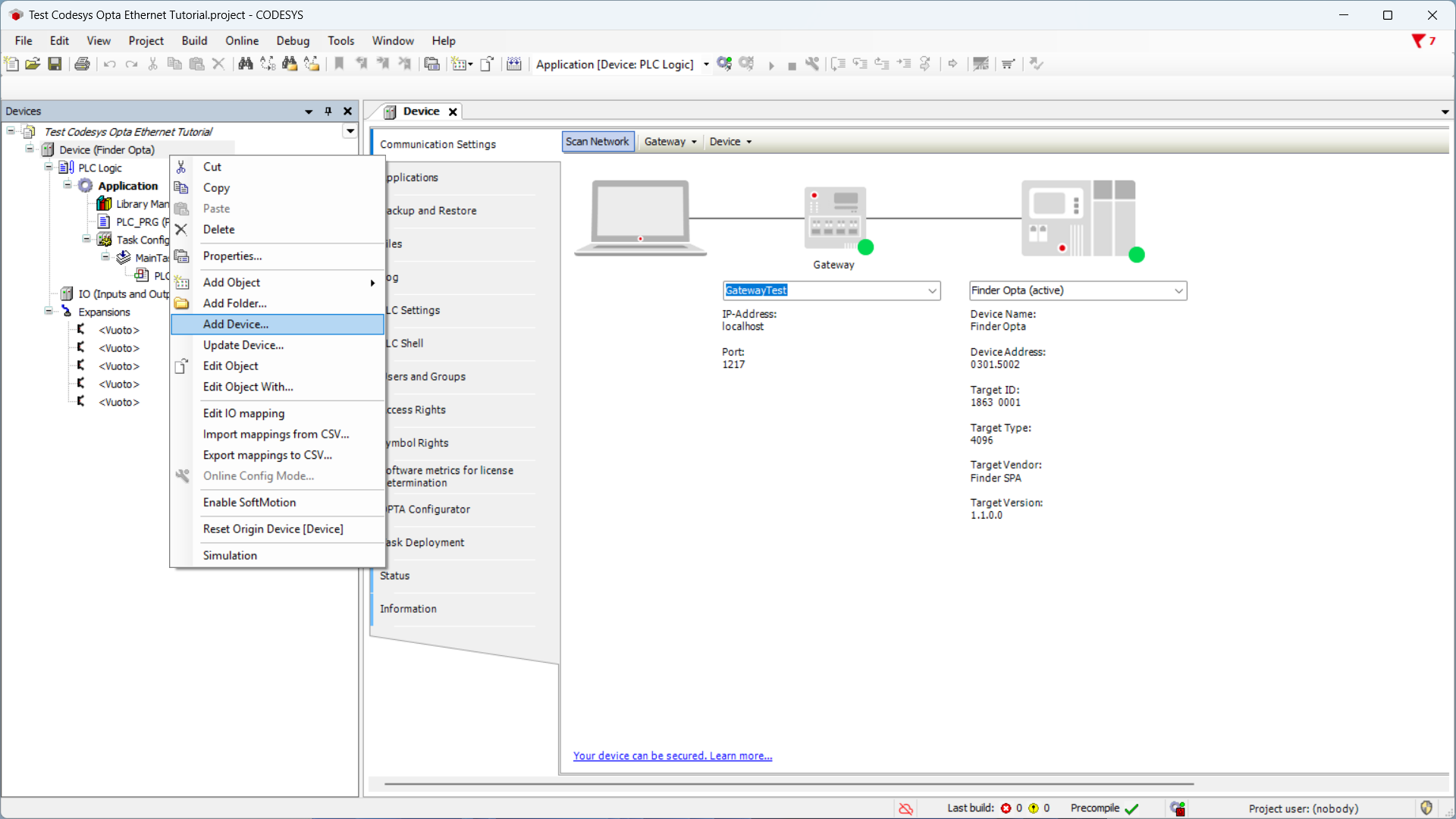Click the Print toolbar icon
The image size is (1456, 819).
[82, 64]
